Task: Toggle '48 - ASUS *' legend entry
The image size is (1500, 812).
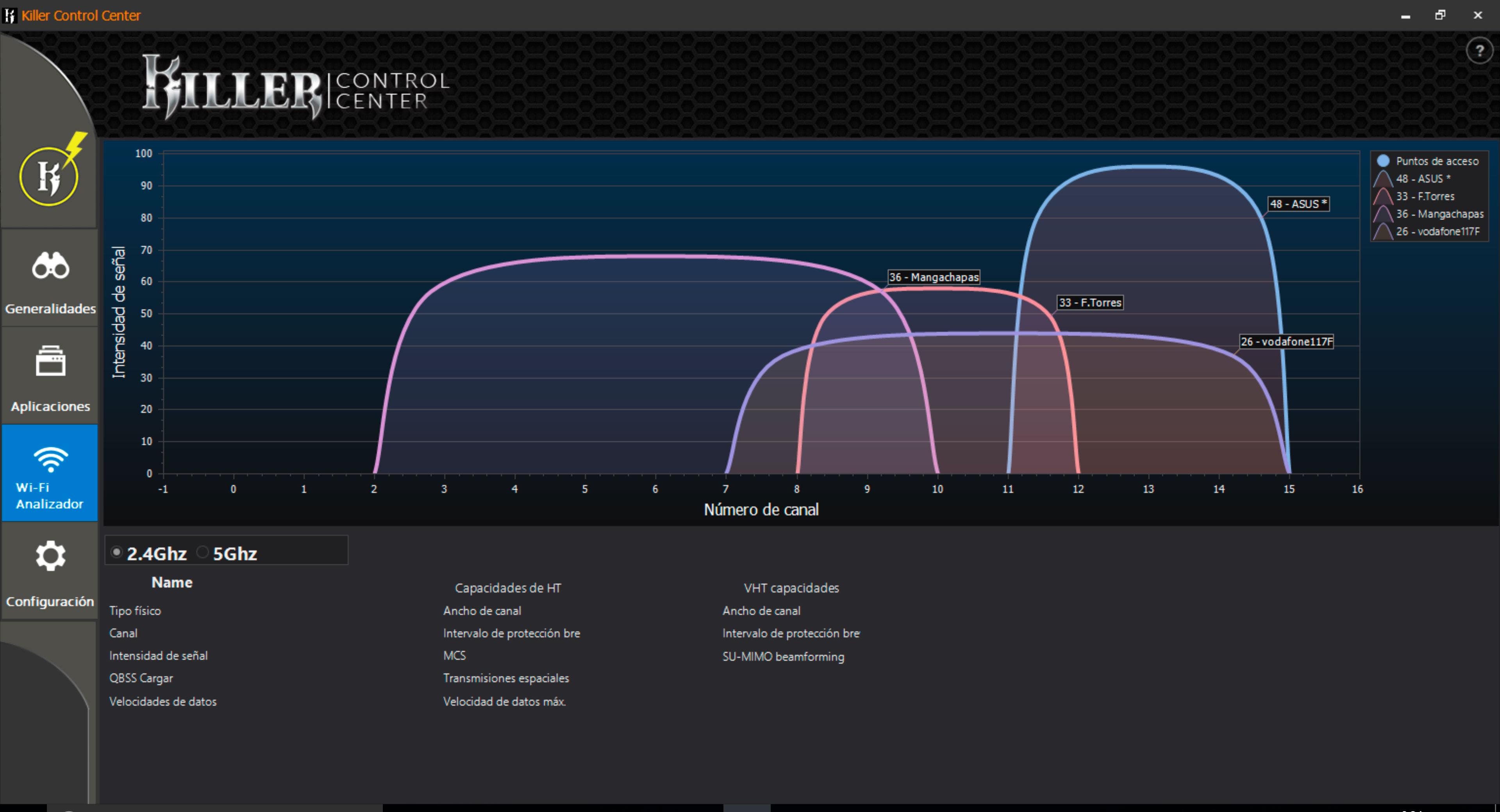Action: [x=1423, y=179]
